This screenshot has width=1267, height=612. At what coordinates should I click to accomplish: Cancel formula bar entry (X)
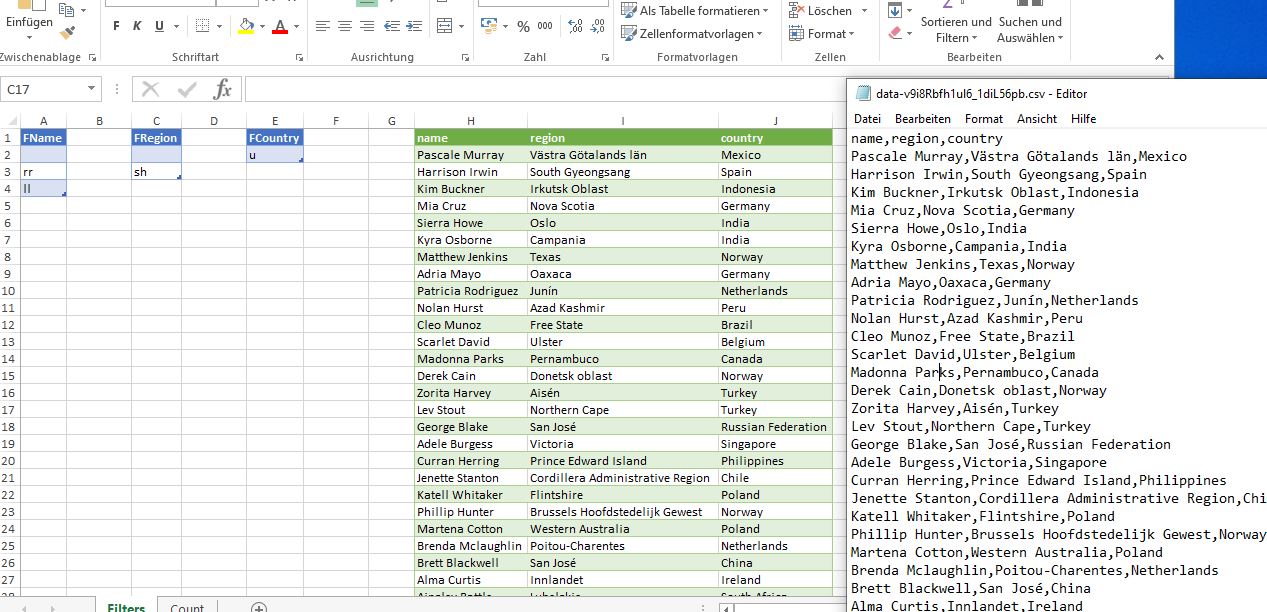pyautogui.click(x=151, y=89)
